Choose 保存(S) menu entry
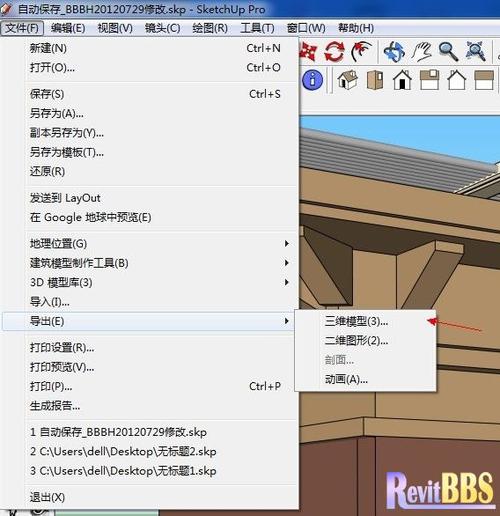 (150, 94)
